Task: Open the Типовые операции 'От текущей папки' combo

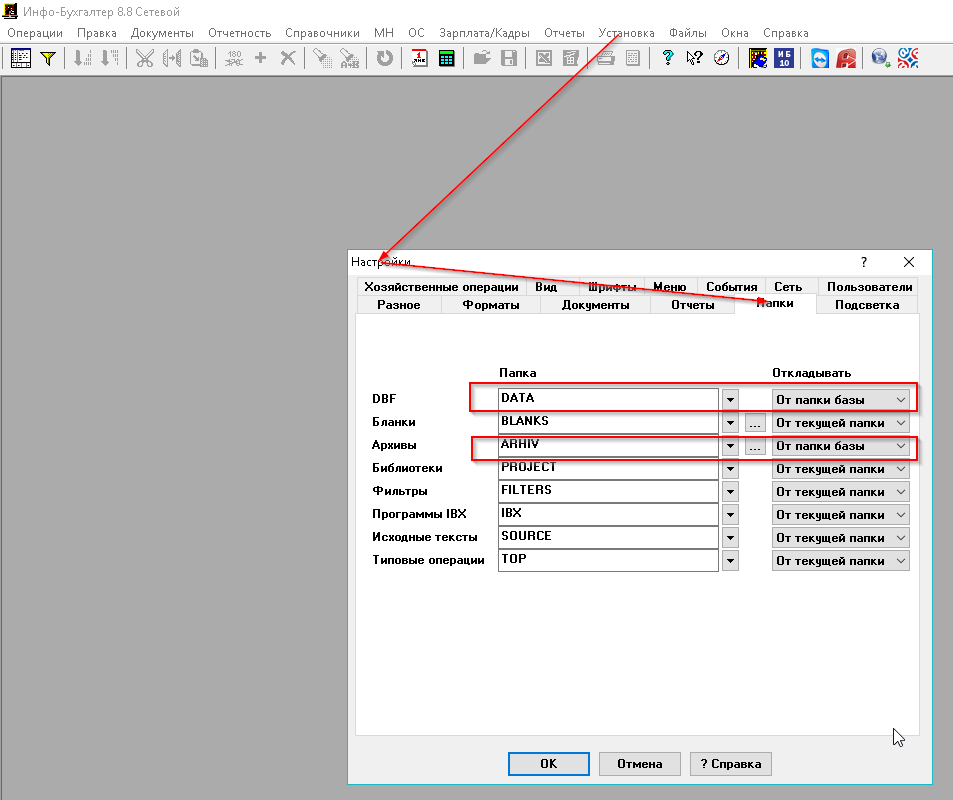Action: pyautogui.click(x=841, y=561)
